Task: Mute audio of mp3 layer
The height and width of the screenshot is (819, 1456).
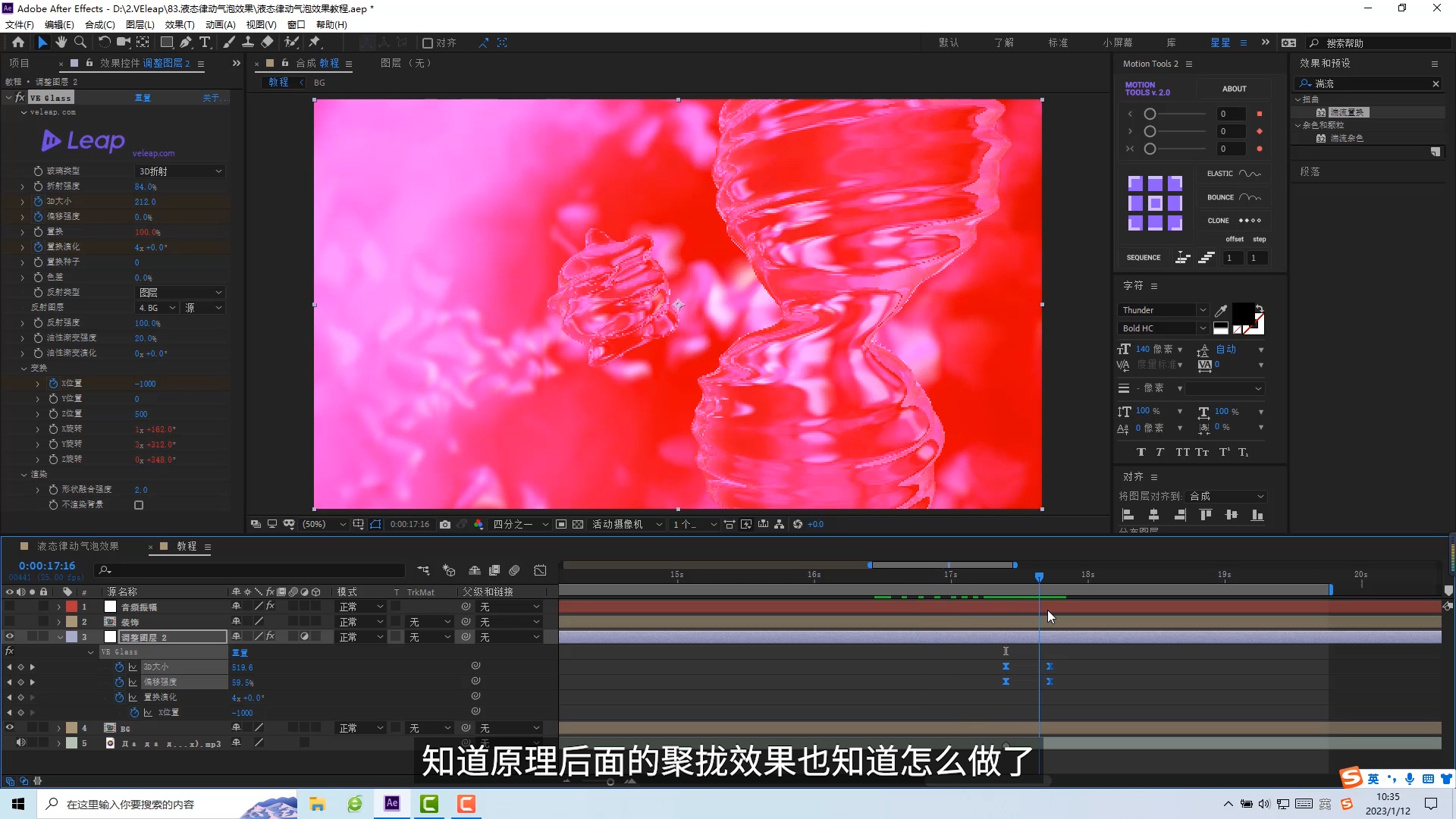Action: click(20, 743)
